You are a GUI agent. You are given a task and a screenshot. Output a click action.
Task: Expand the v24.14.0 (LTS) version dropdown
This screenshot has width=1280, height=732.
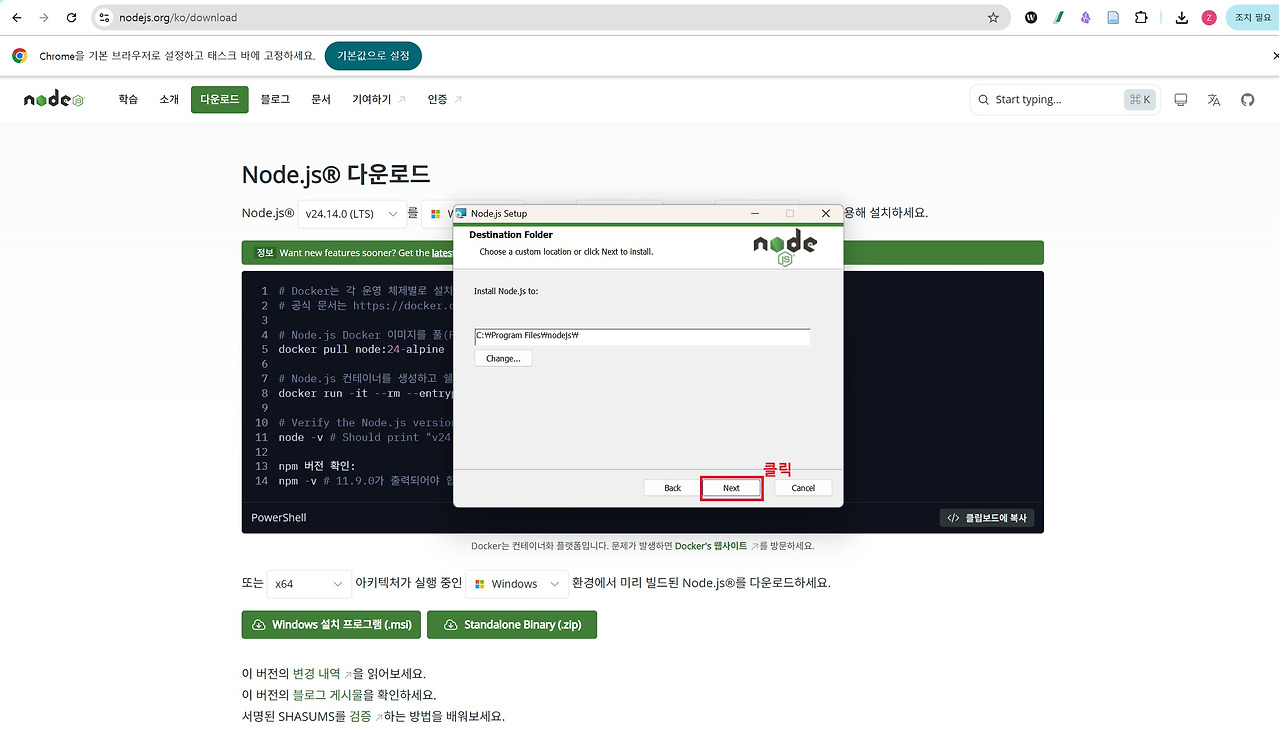click(352, 213)
